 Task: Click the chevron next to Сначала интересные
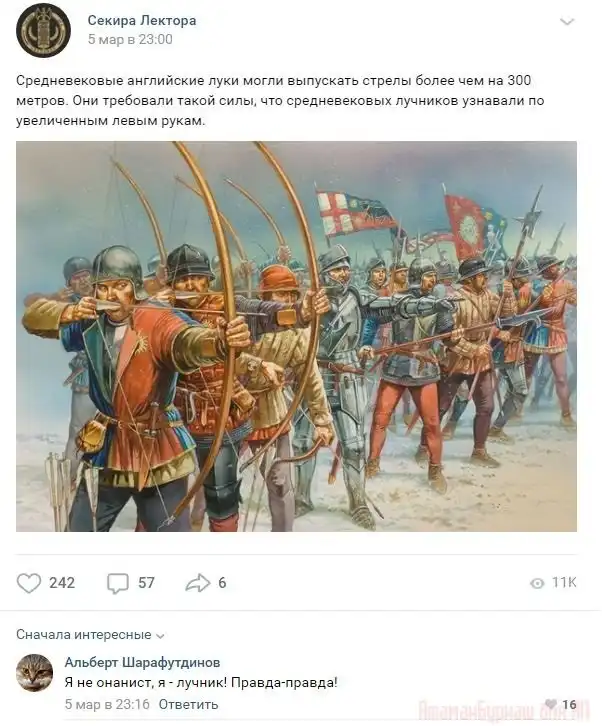point(160,636)
